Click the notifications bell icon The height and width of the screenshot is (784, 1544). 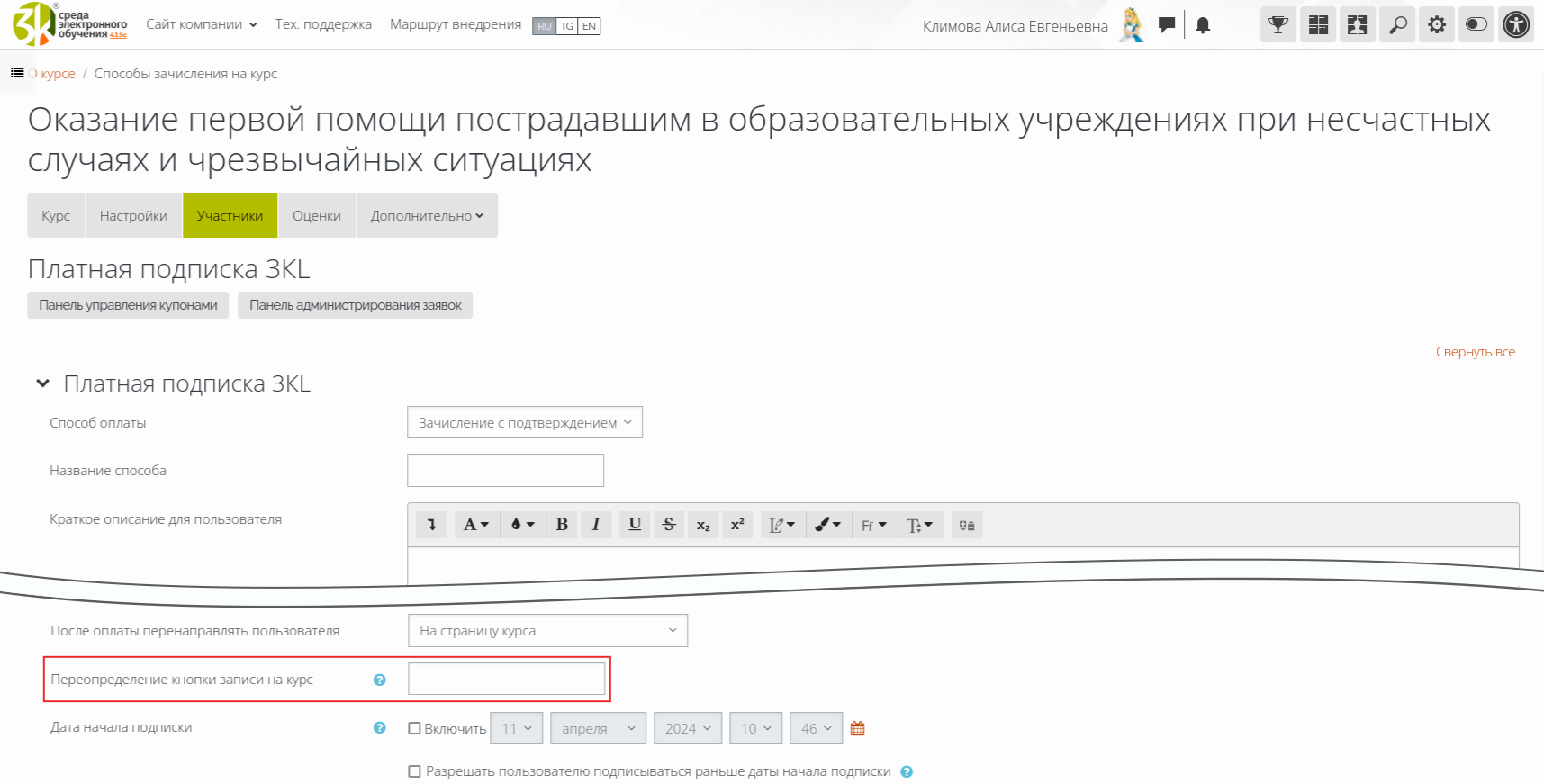coord(1203,25)
